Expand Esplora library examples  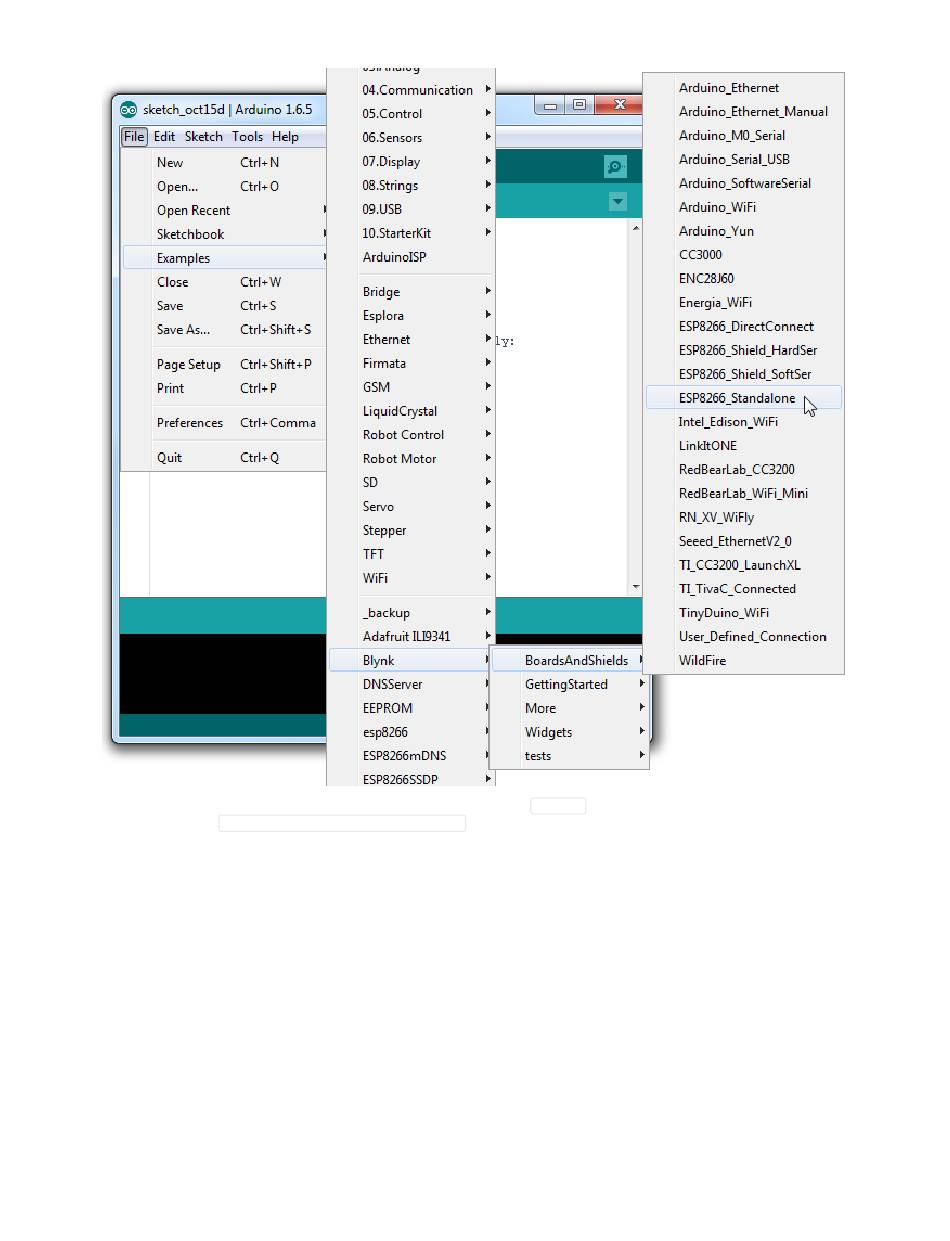[412, 316]
